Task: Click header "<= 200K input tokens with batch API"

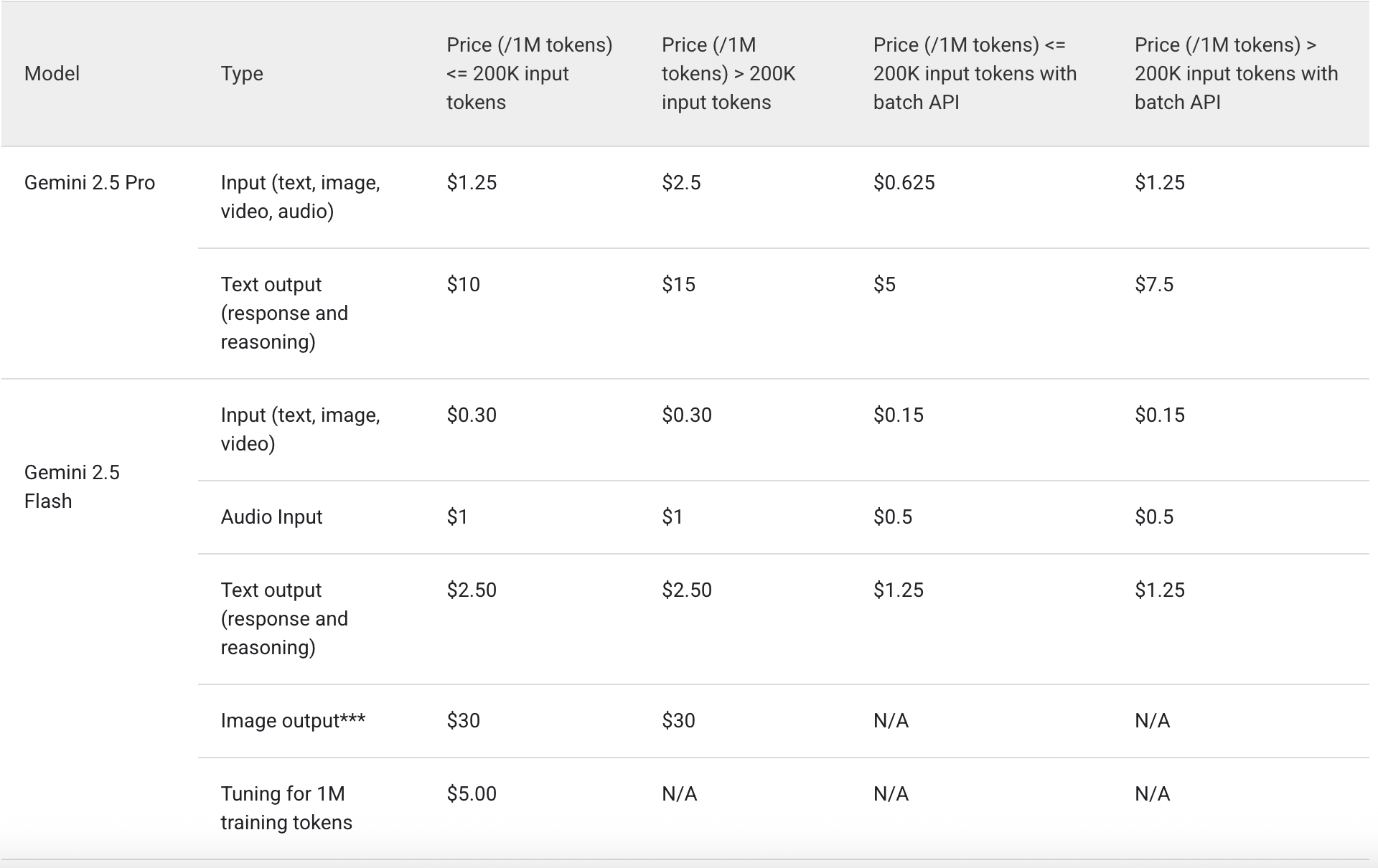Action: [x=975, y=74]
